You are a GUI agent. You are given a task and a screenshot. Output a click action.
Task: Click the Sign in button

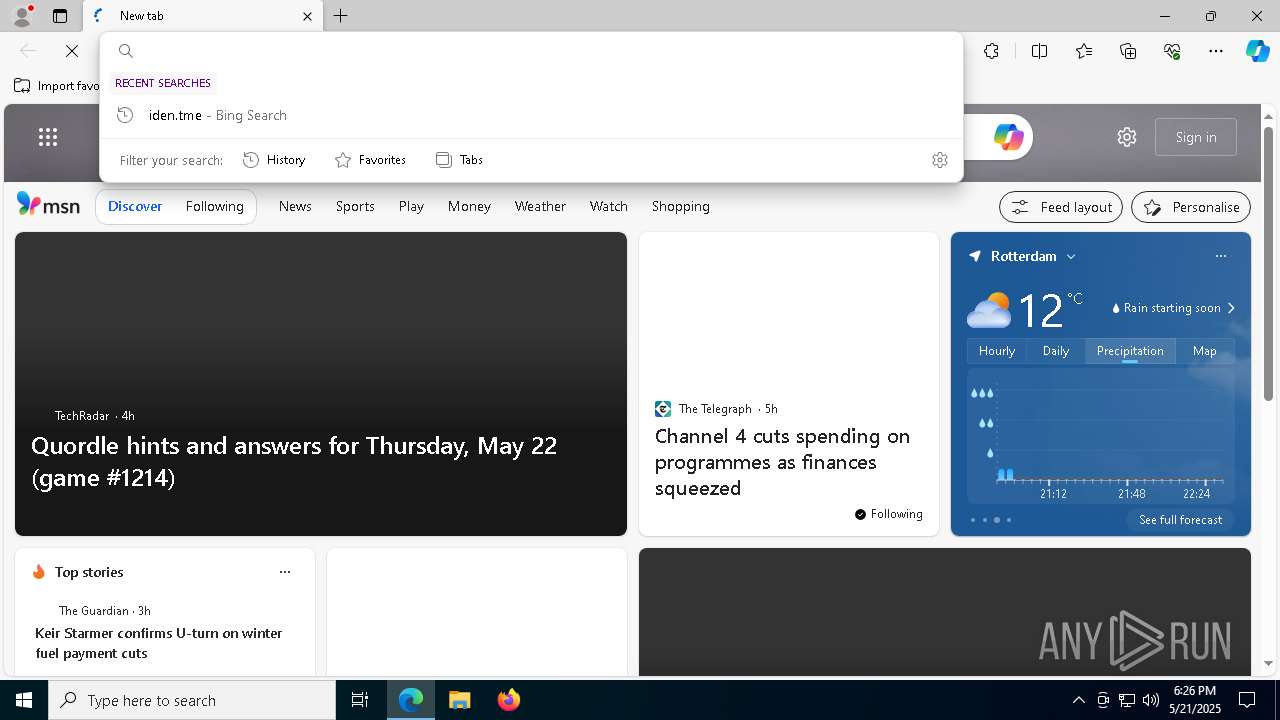pyautogui.click(x=1196, y=137)
